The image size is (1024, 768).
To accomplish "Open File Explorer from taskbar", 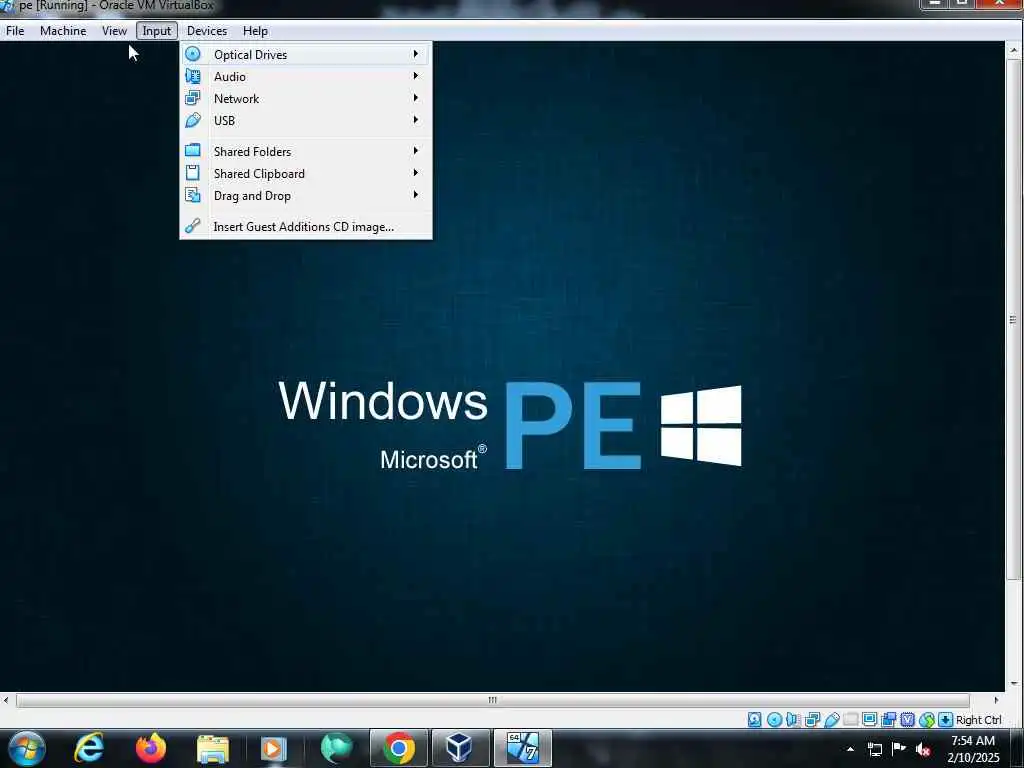I will coord(213,748).
